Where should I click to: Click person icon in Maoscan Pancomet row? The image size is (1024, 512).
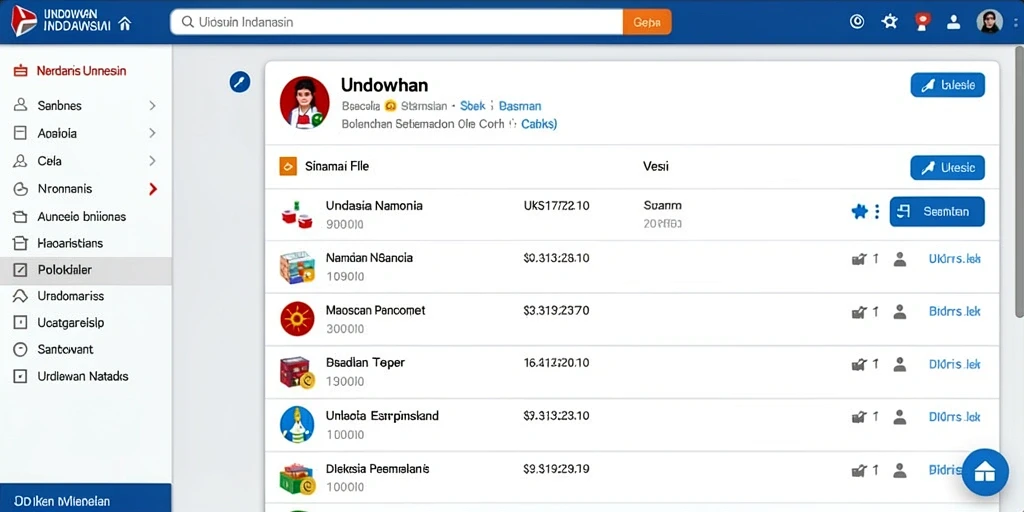tap(900, 312)
